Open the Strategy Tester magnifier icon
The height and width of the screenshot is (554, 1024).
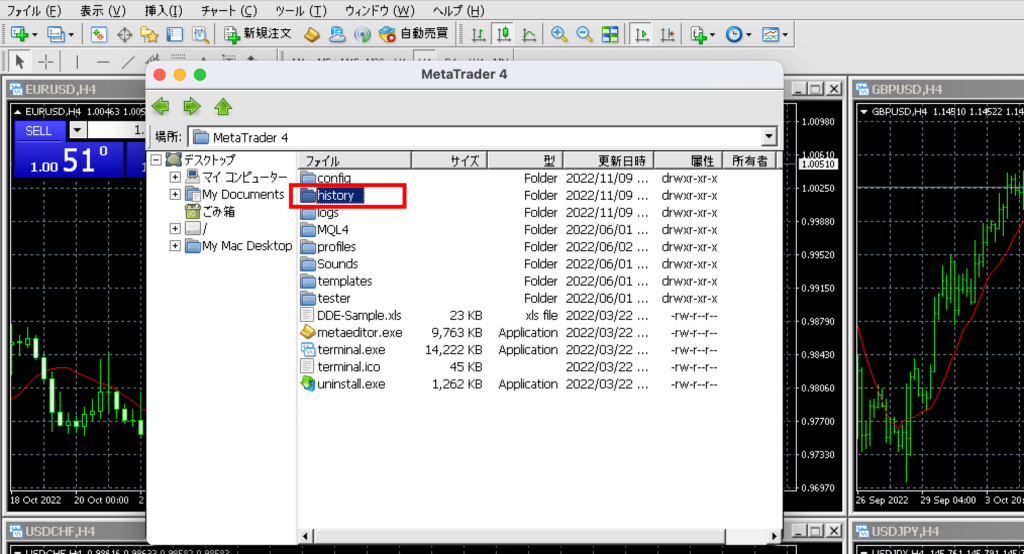[200, 34]
